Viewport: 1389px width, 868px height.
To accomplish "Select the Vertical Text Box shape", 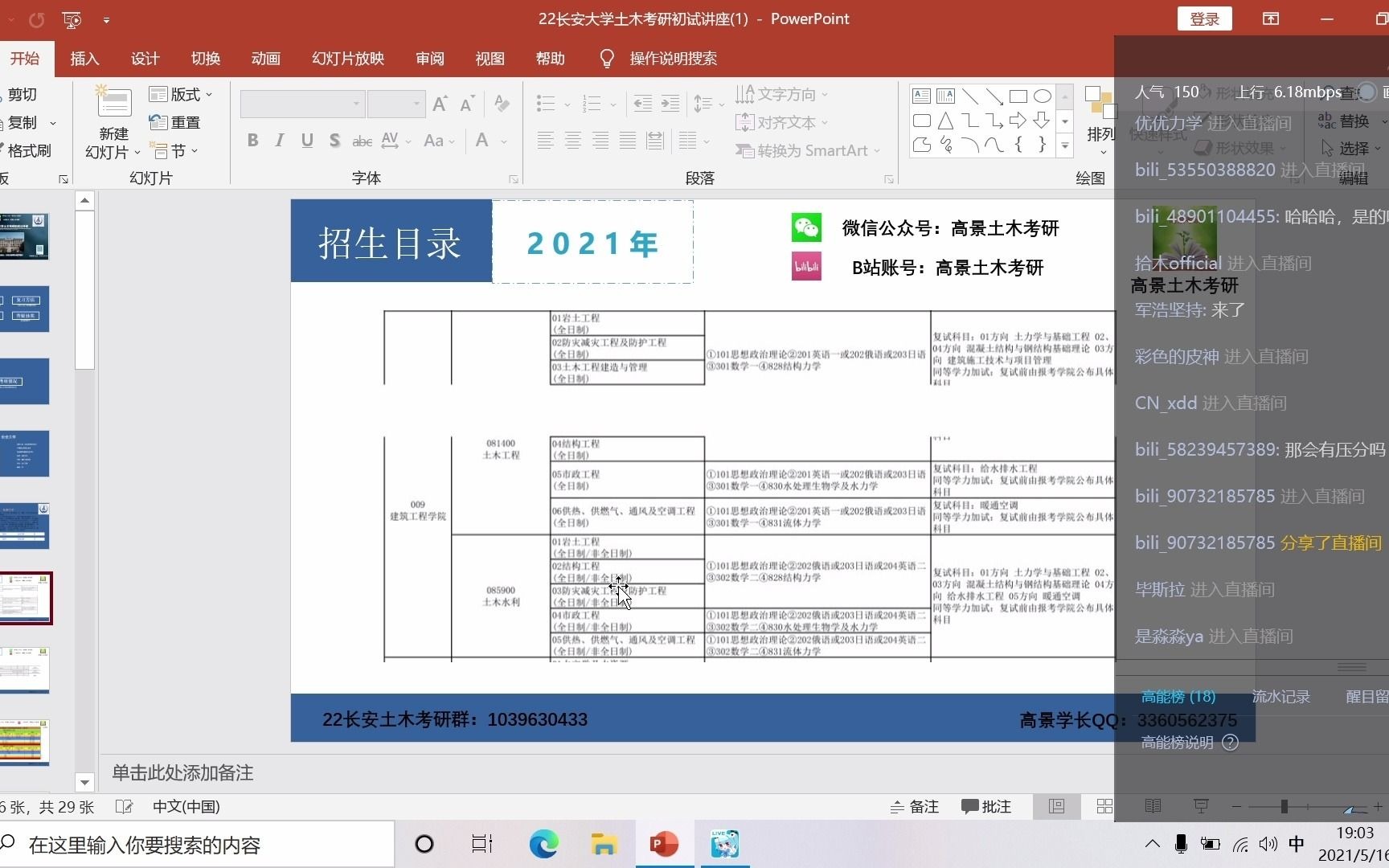I will [x=946, y=96].
